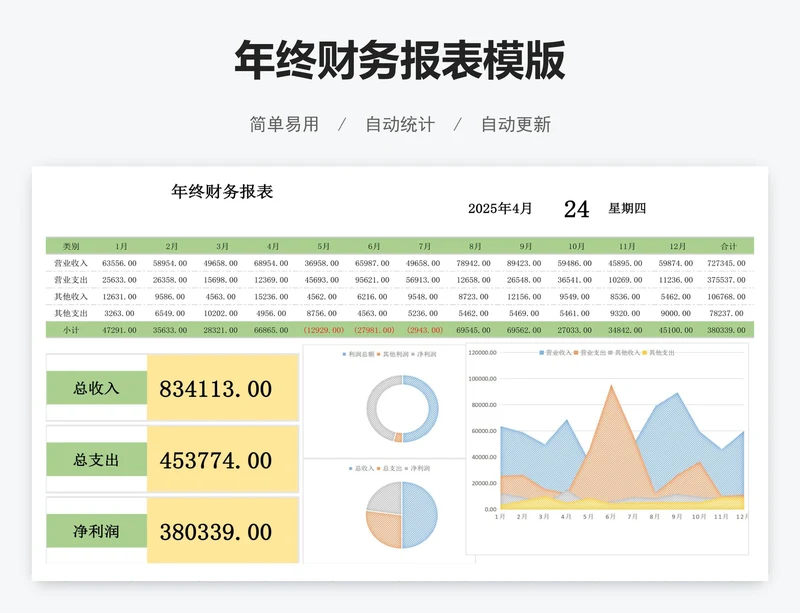Viewport: 800px width, 613px height.
Task: Click the 5月 header in the table
Action: tap(323, 246)
